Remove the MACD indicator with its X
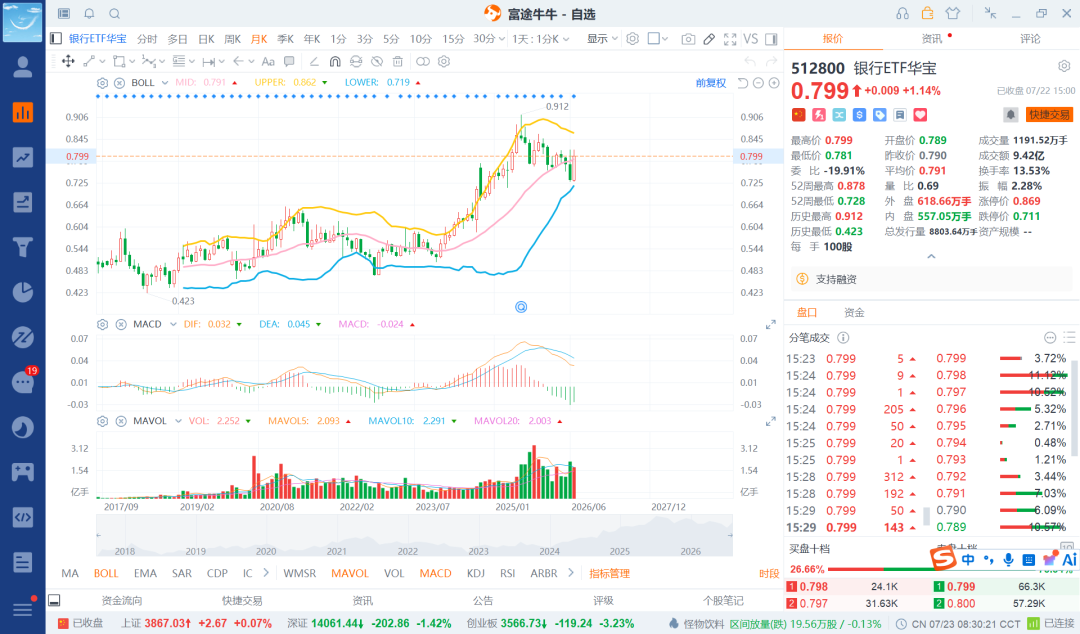This screenshot has width=1080, height=634. (x=121, y=324)
